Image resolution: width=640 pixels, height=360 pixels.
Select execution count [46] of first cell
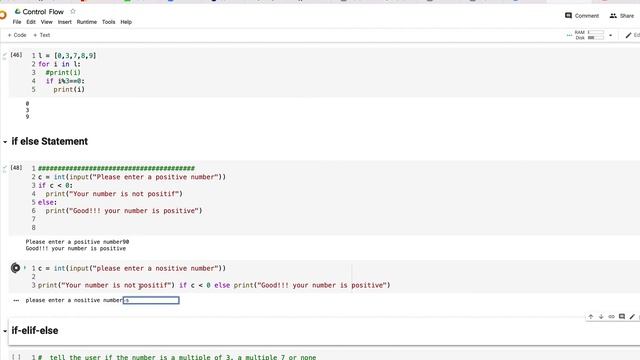coord(16,55)
